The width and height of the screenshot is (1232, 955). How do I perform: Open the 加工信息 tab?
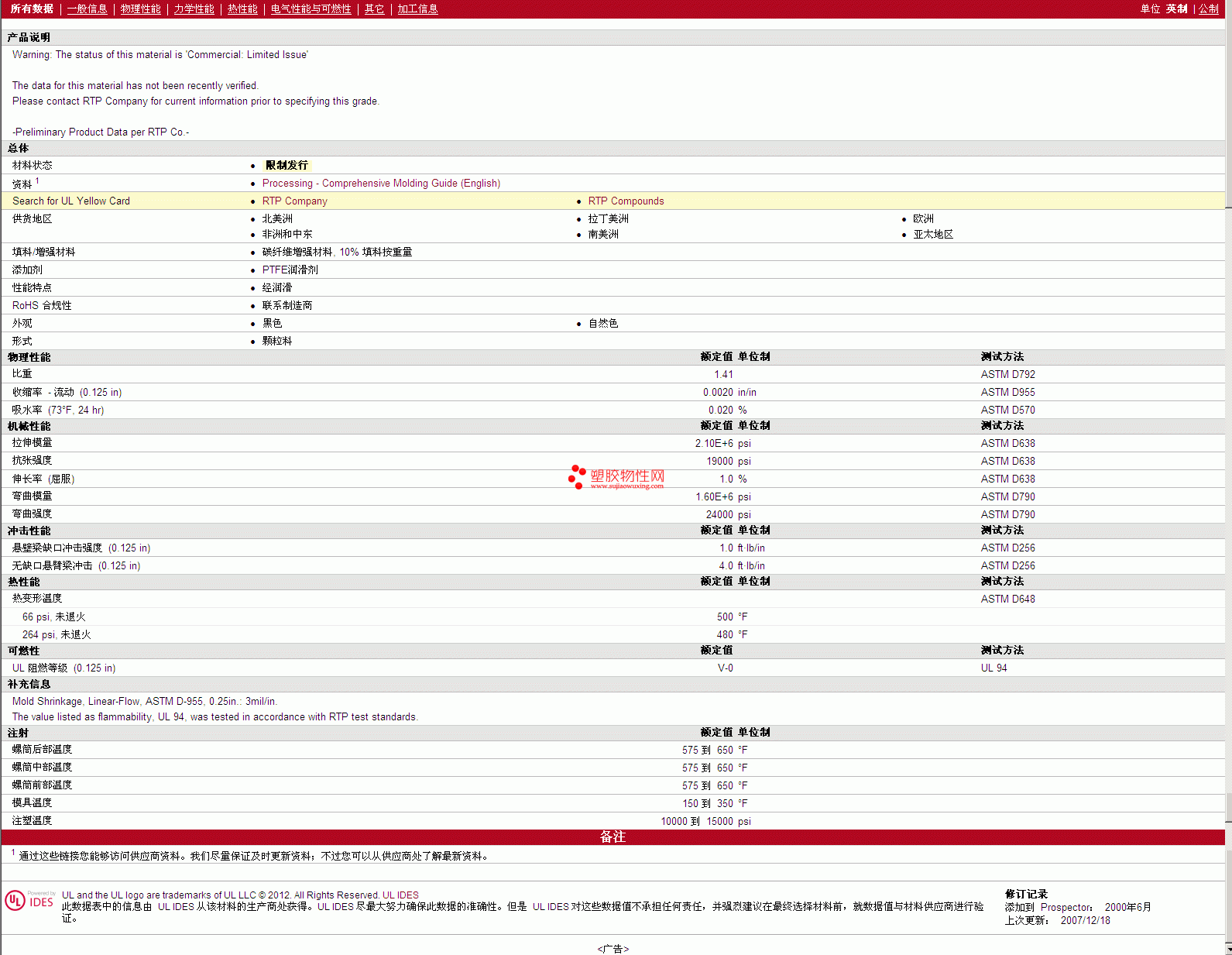tap(417, 9)
